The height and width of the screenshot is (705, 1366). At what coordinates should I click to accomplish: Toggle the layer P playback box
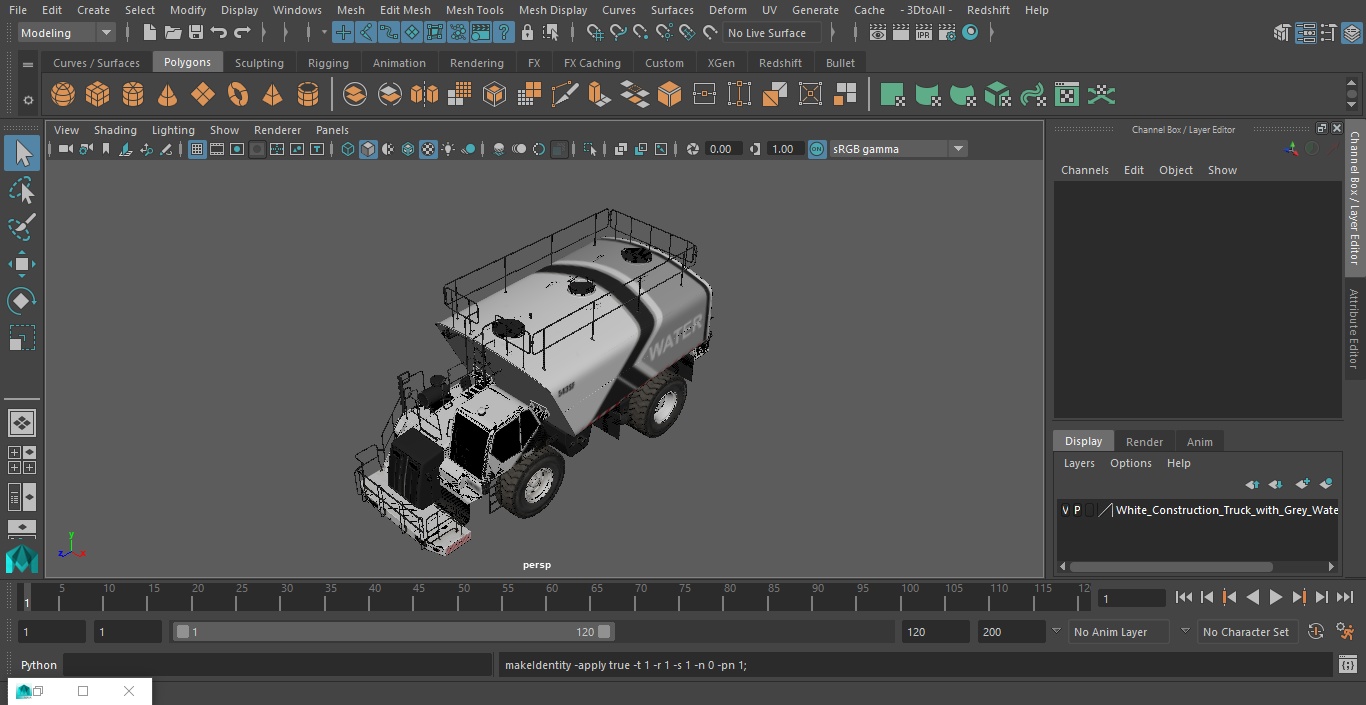coord(1077,510)
